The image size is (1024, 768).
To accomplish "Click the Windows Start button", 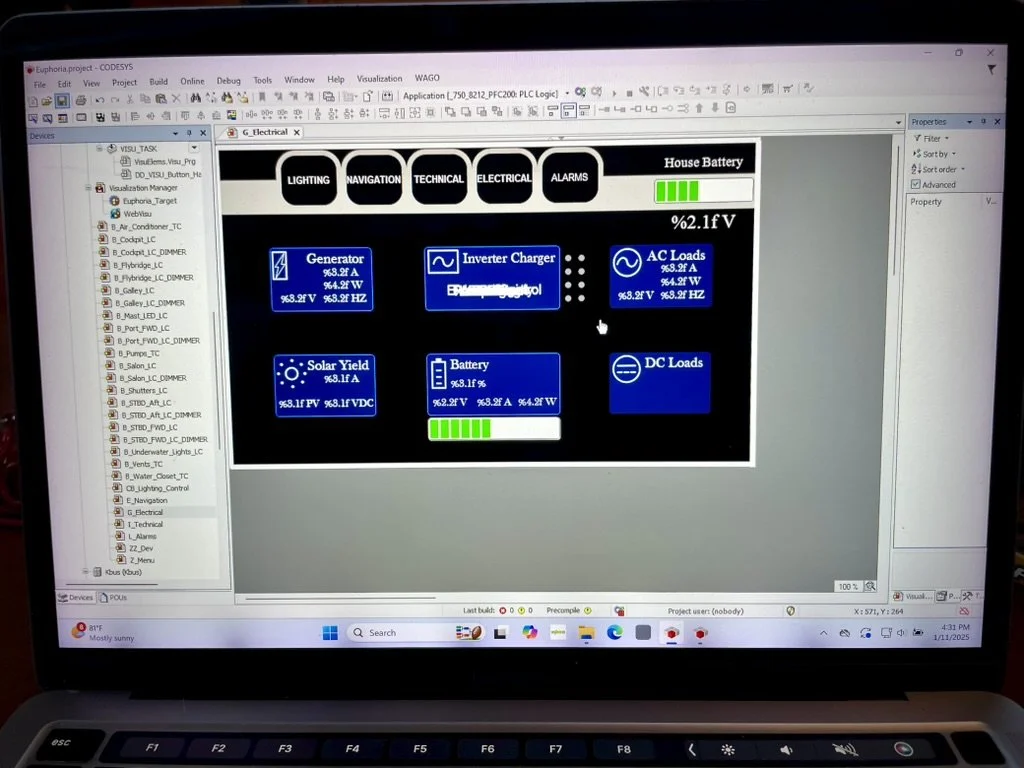I will coord(330,632).
